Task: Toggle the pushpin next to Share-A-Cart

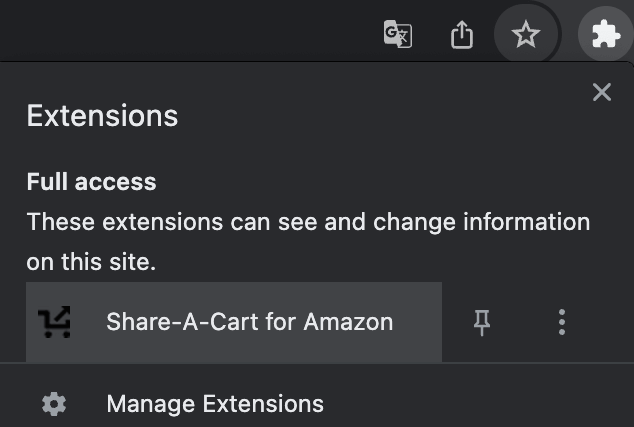Action: pyautogui.click(x=482, y=322)
